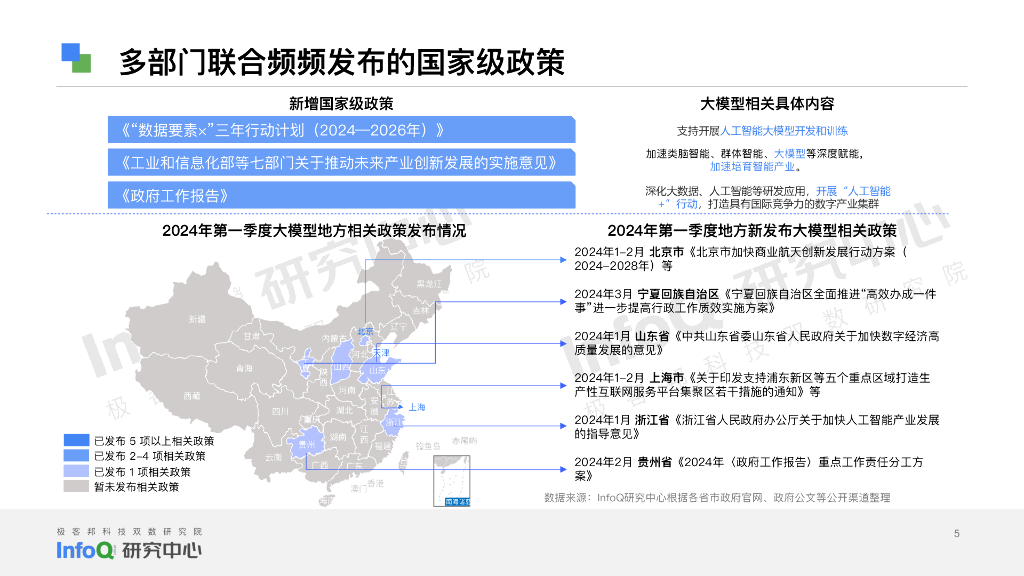The image size is (1024, 576).
Task: Click the page number 5
Action: click(957, 533)
